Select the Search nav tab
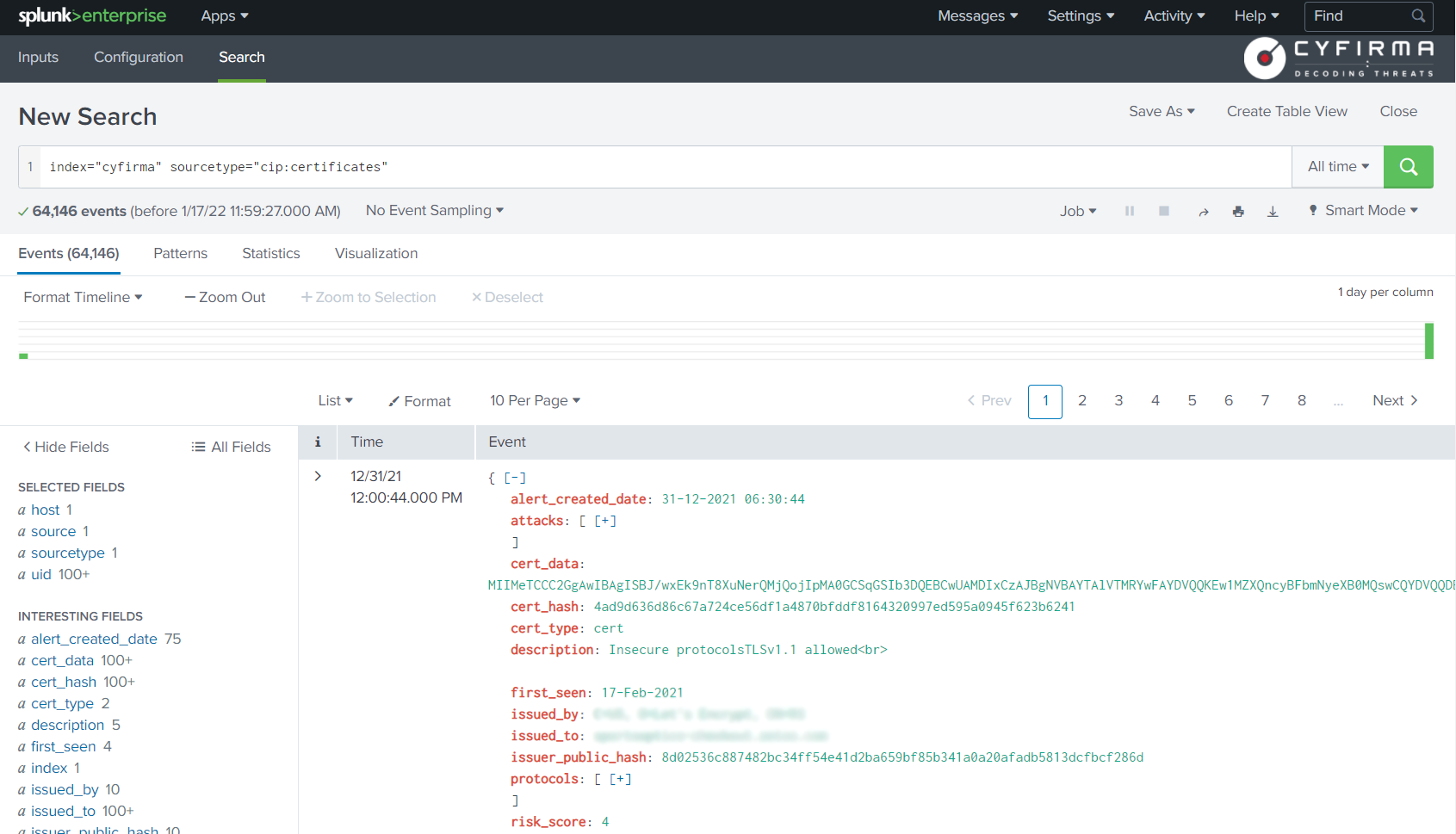The width and height of the screenshot is (1456, 834). (242, 58)
